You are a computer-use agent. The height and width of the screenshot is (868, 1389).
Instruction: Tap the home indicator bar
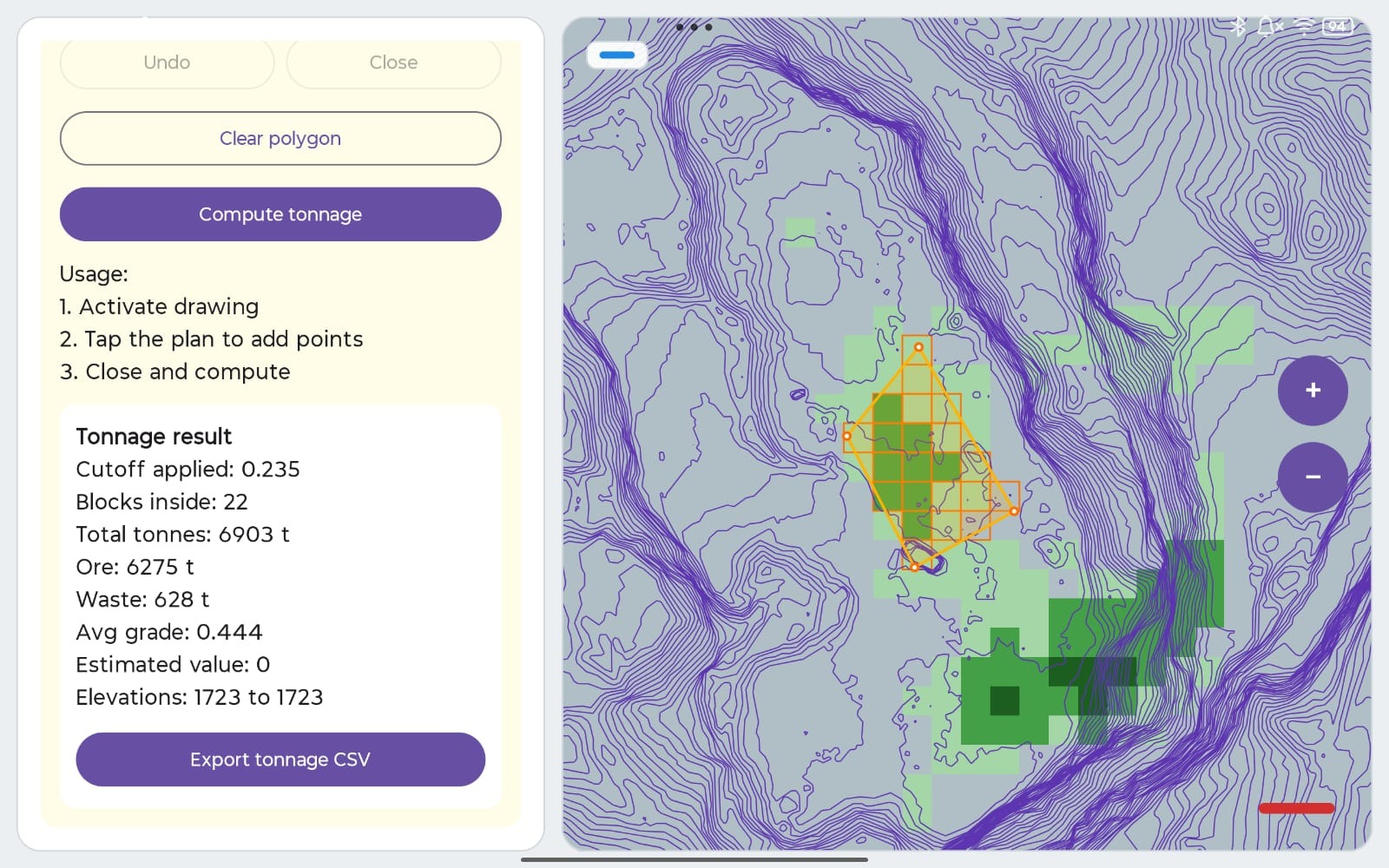694,859
